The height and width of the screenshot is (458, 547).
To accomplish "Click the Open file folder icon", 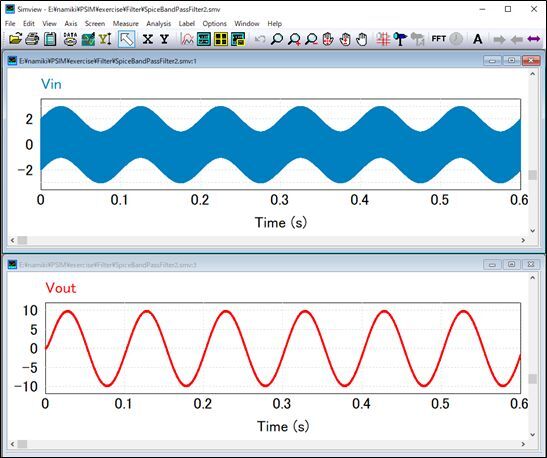I will (x=15, y=39).
